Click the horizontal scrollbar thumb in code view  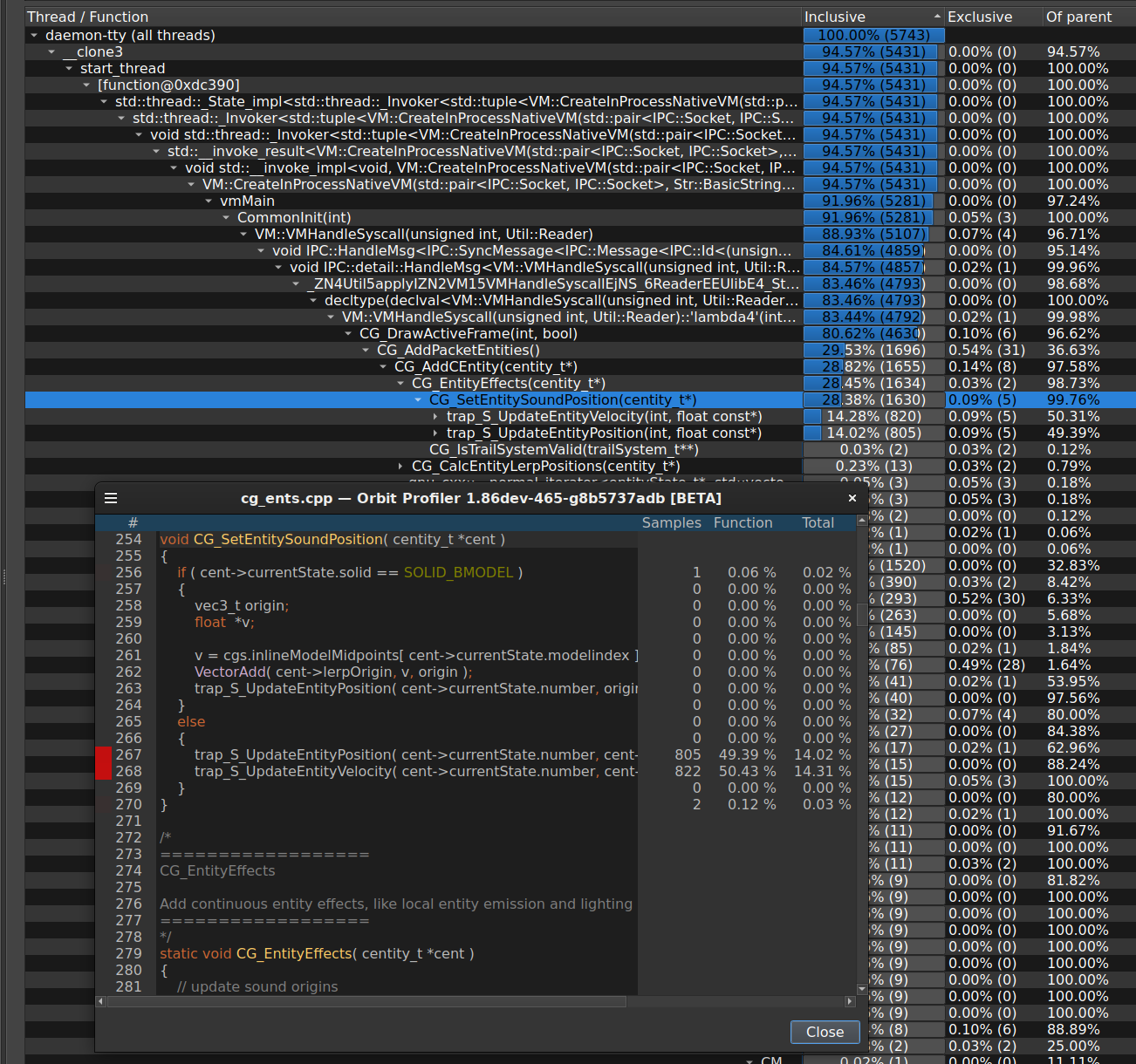(x=366, y=1001)
